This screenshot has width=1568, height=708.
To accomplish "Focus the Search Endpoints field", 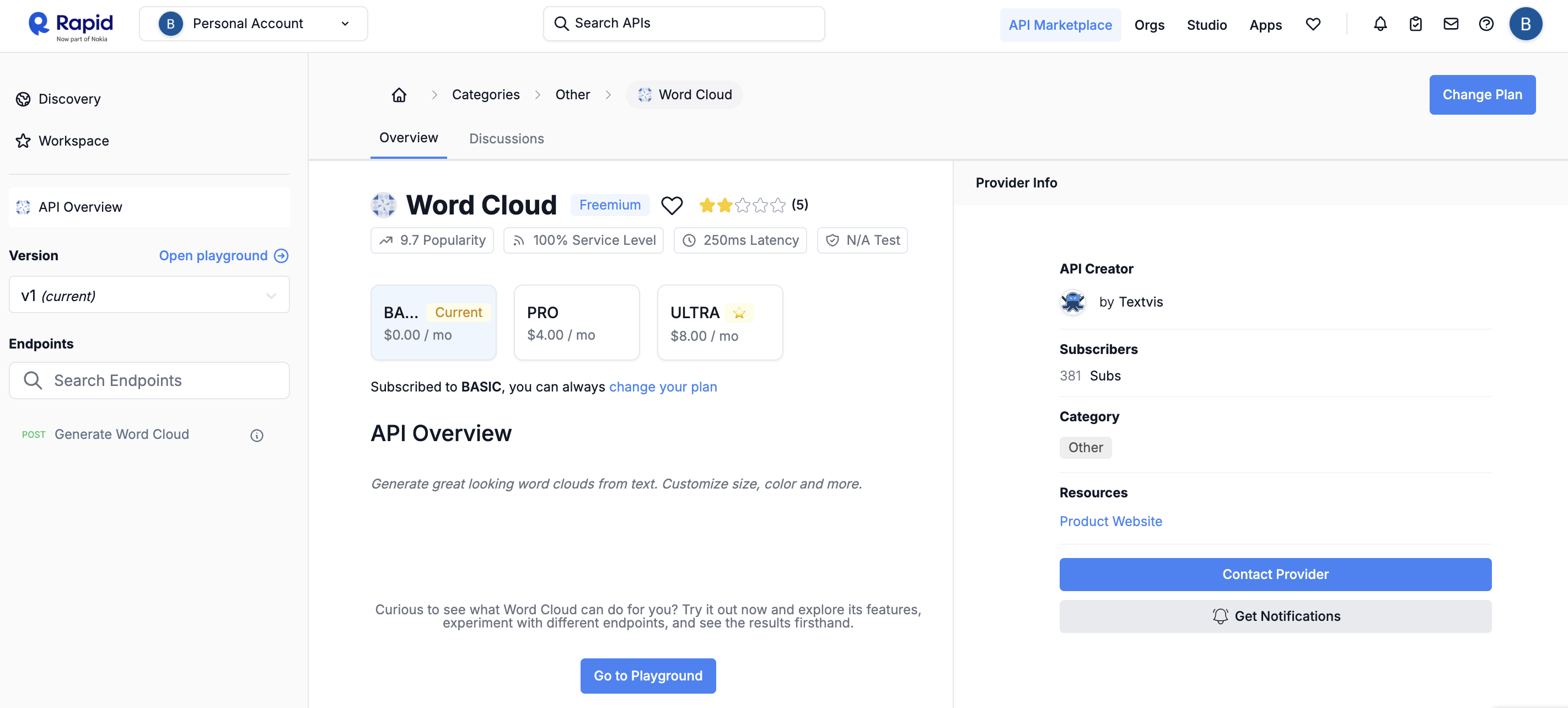I will coord(149,380).
